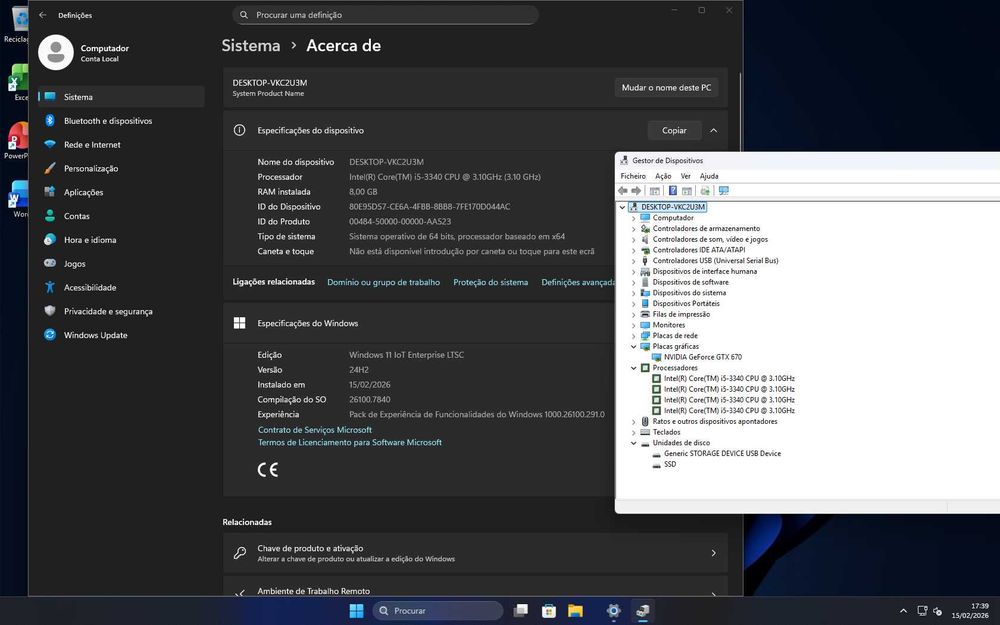
Task: Open Hora e idioma in Settings sidebar
Action: (121, 240)
